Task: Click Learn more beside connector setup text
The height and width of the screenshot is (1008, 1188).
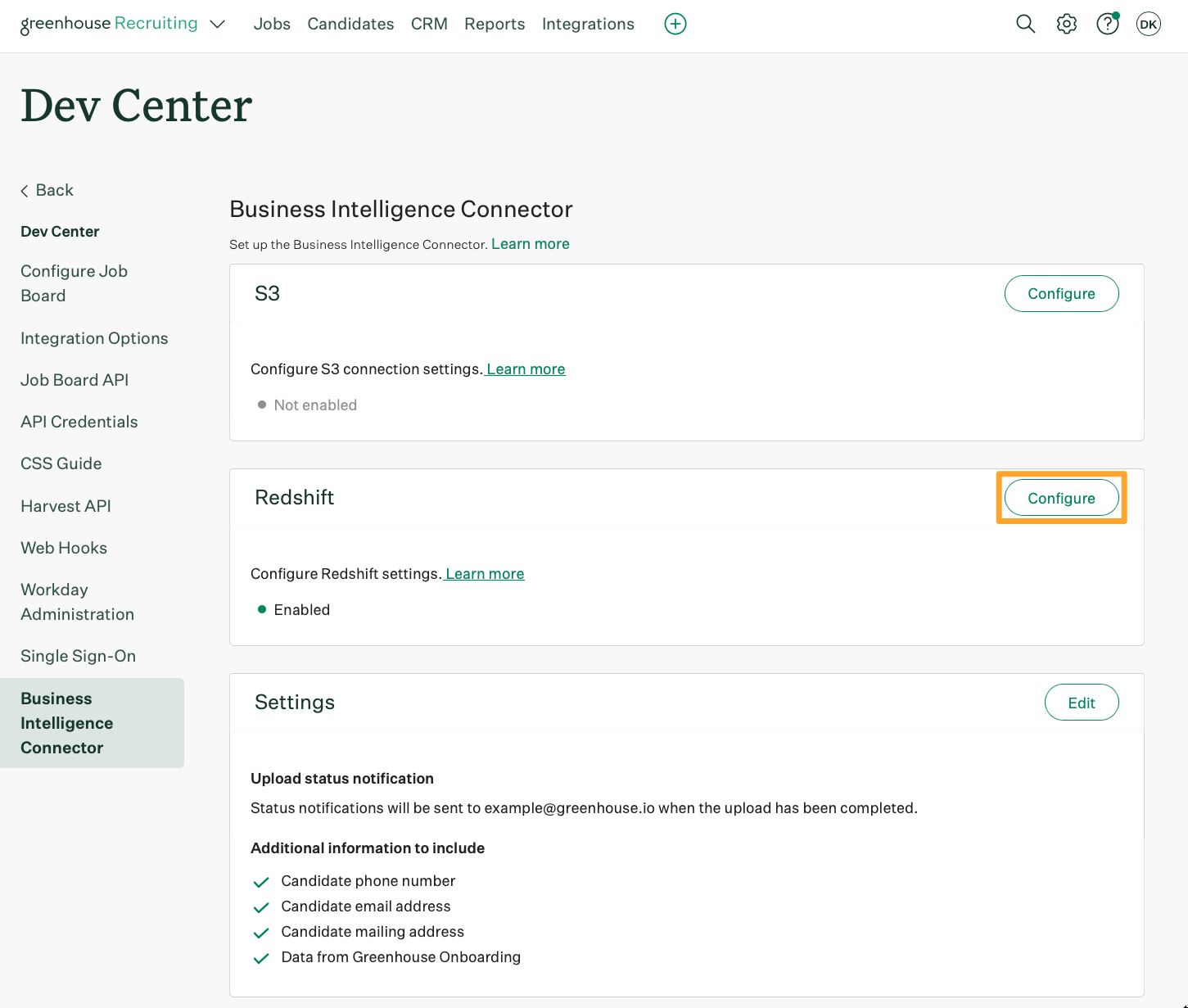Action: point(531,244)
